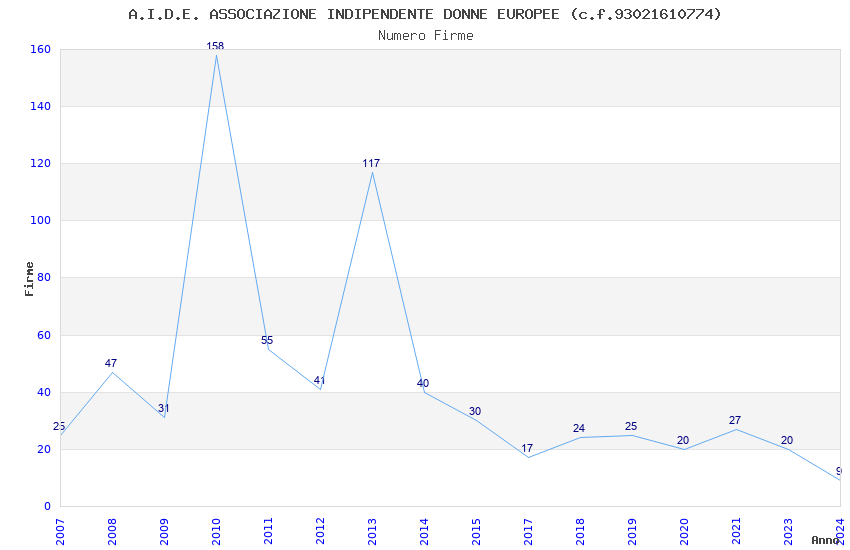
Task: Click the data label 55 for 2011
Action: point(267,340)
